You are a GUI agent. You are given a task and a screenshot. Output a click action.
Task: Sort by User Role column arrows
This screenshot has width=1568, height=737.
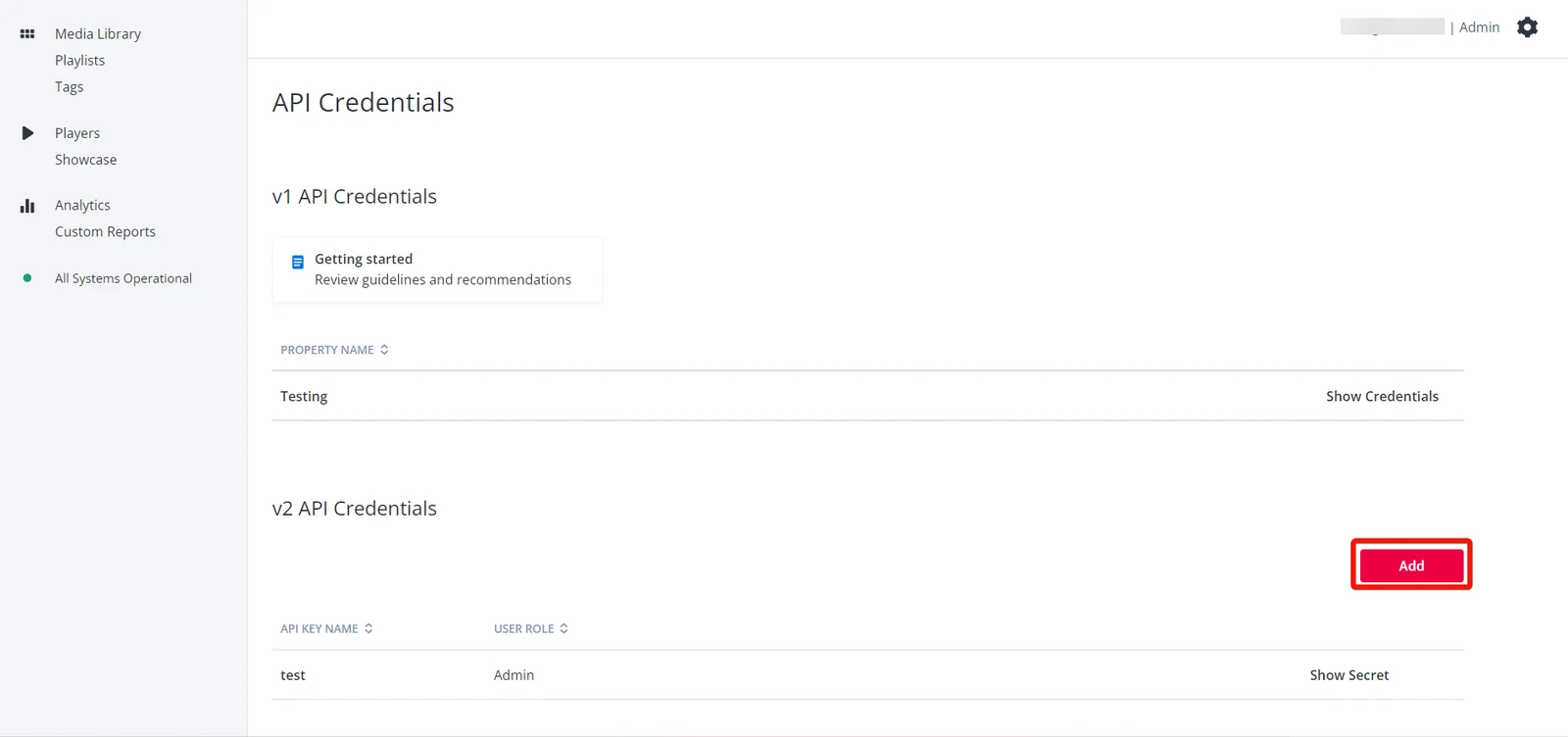tap(563, 629)
